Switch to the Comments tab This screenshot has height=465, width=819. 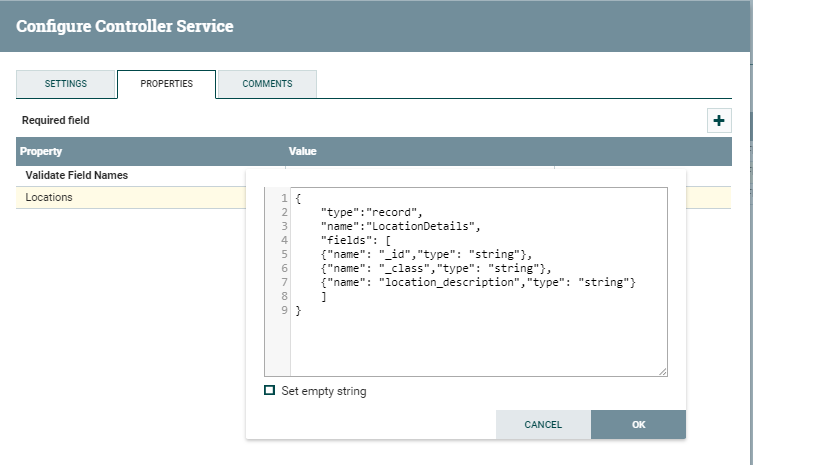click(267, 84)
